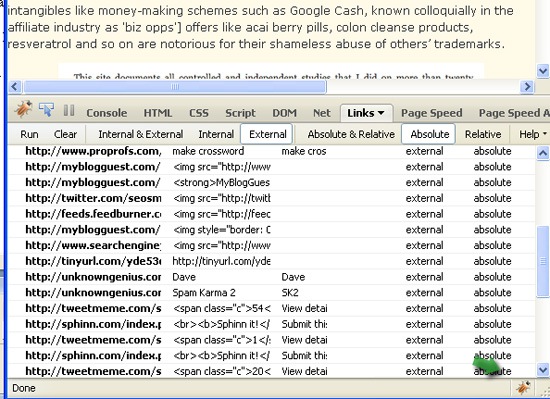Open the Help dropdown menu
This screenshot has height=399, width=550.
pyautogui.click(x=533, y=134)
